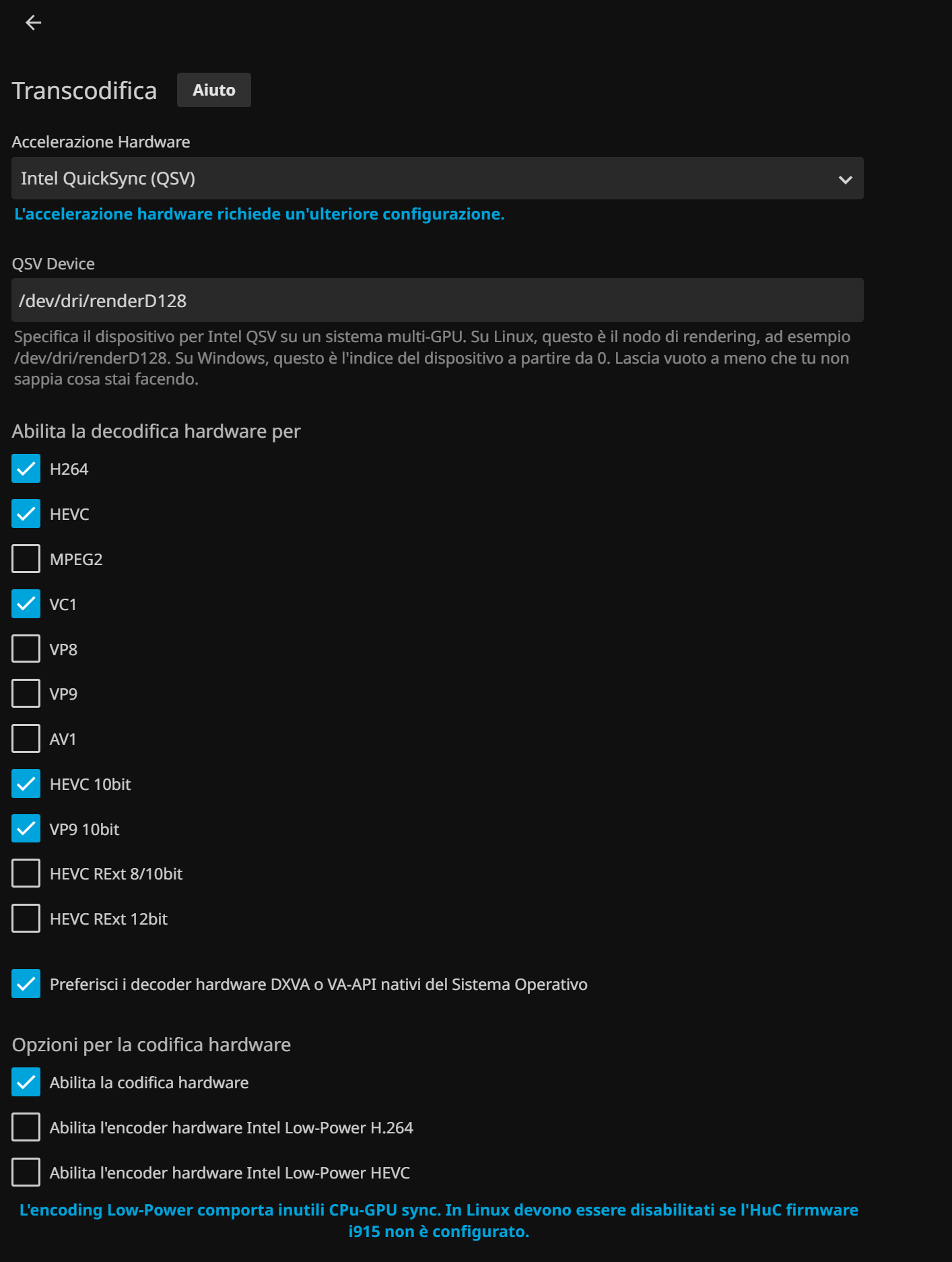Open the Aiuto help button
The height and width of the screenshot is (1262, 952).
(213, 90)
